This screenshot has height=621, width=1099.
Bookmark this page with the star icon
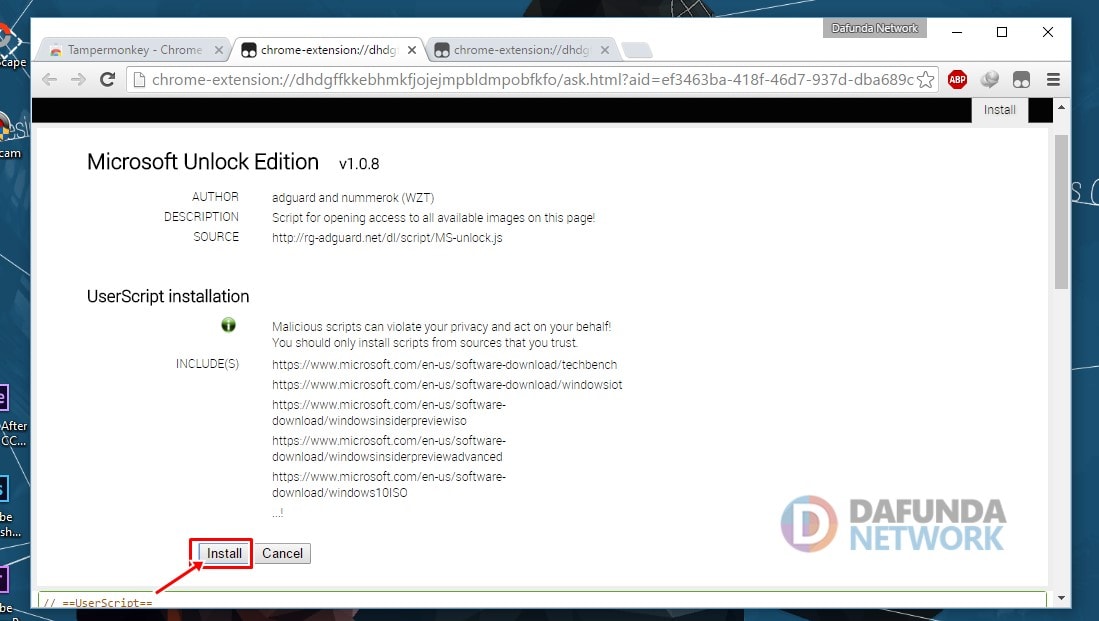pos(926,80)
